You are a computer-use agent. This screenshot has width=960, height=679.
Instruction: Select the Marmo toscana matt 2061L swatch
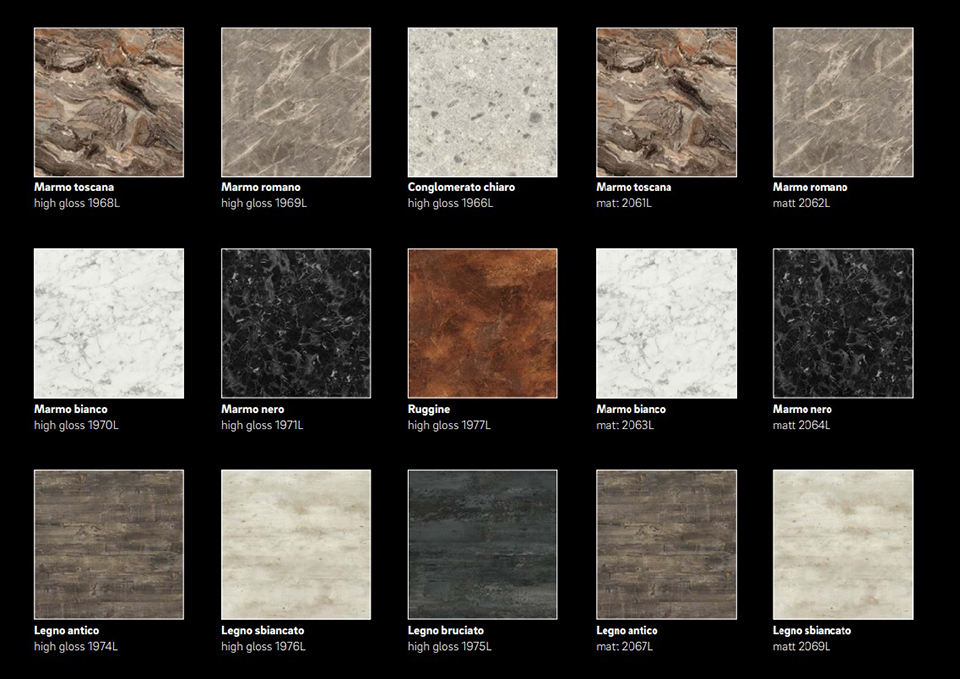(666, 102)
